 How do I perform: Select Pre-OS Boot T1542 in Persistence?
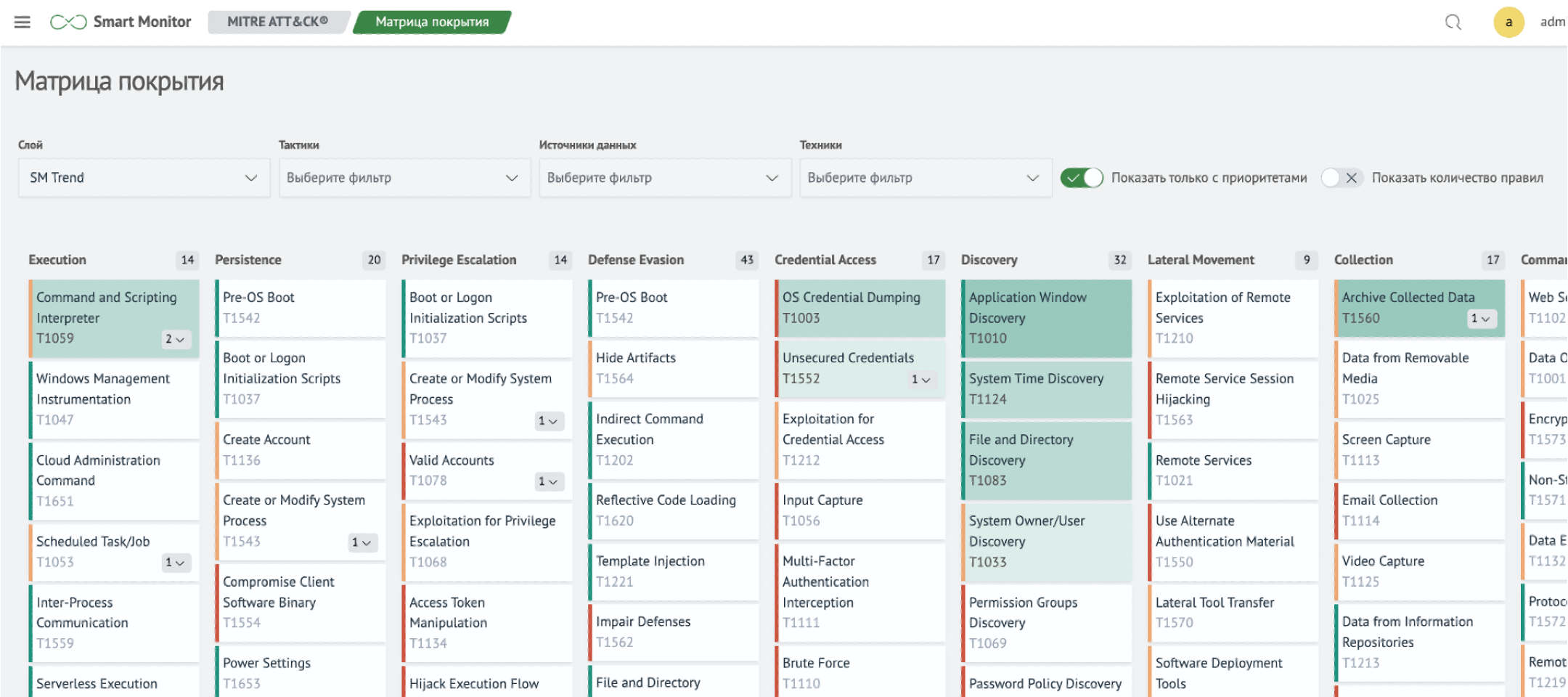pyautogui.click(x=301, y=308)
